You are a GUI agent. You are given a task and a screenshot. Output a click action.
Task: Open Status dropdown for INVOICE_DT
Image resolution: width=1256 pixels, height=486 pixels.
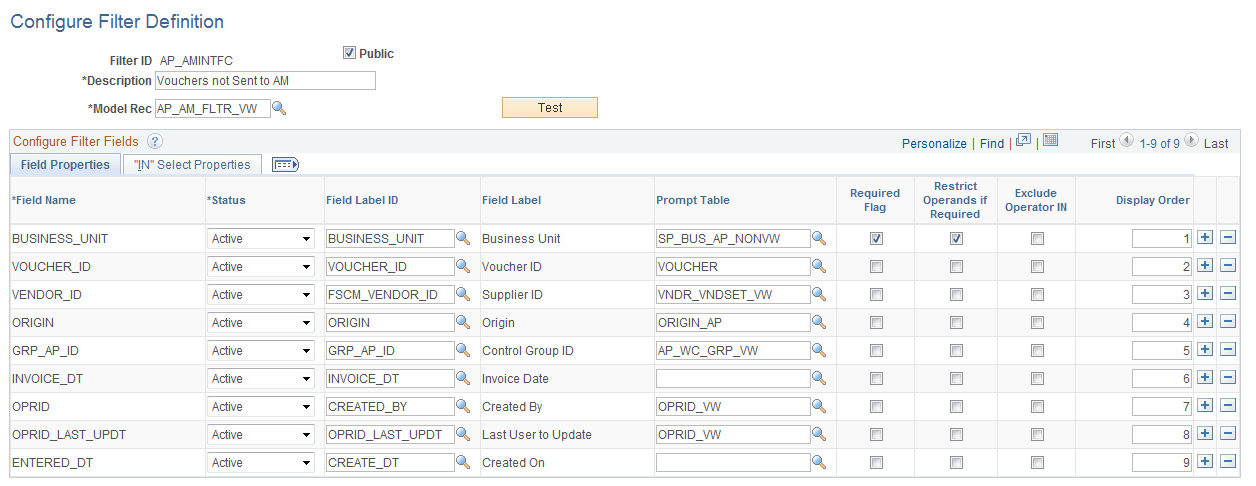[x=261, y=379]
